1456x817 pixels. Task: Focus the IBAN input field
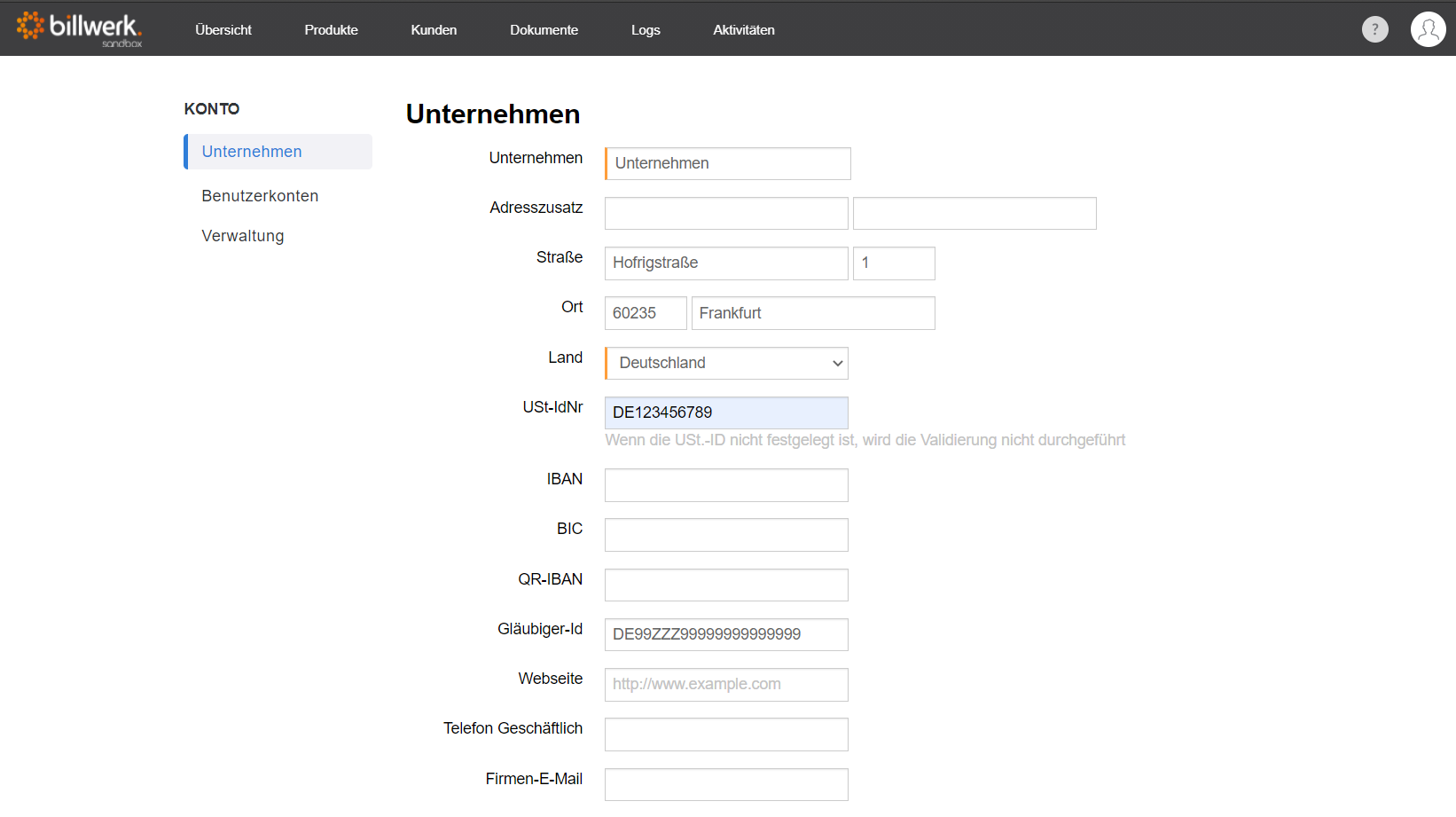coord(726,485)
